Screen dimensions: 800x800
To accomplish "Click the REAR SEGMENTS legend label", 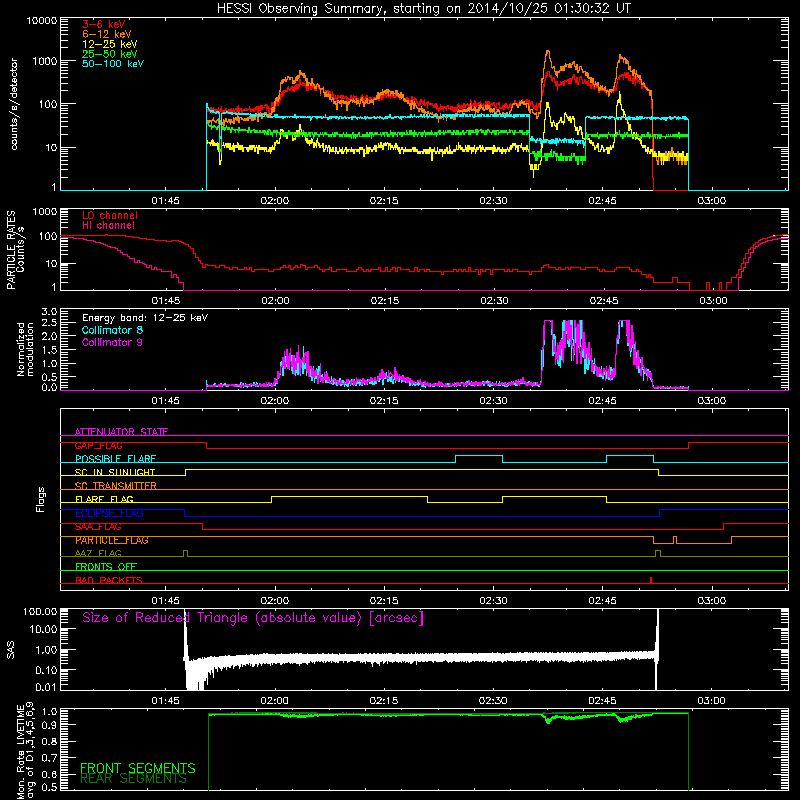I will (x=134, y=778).
